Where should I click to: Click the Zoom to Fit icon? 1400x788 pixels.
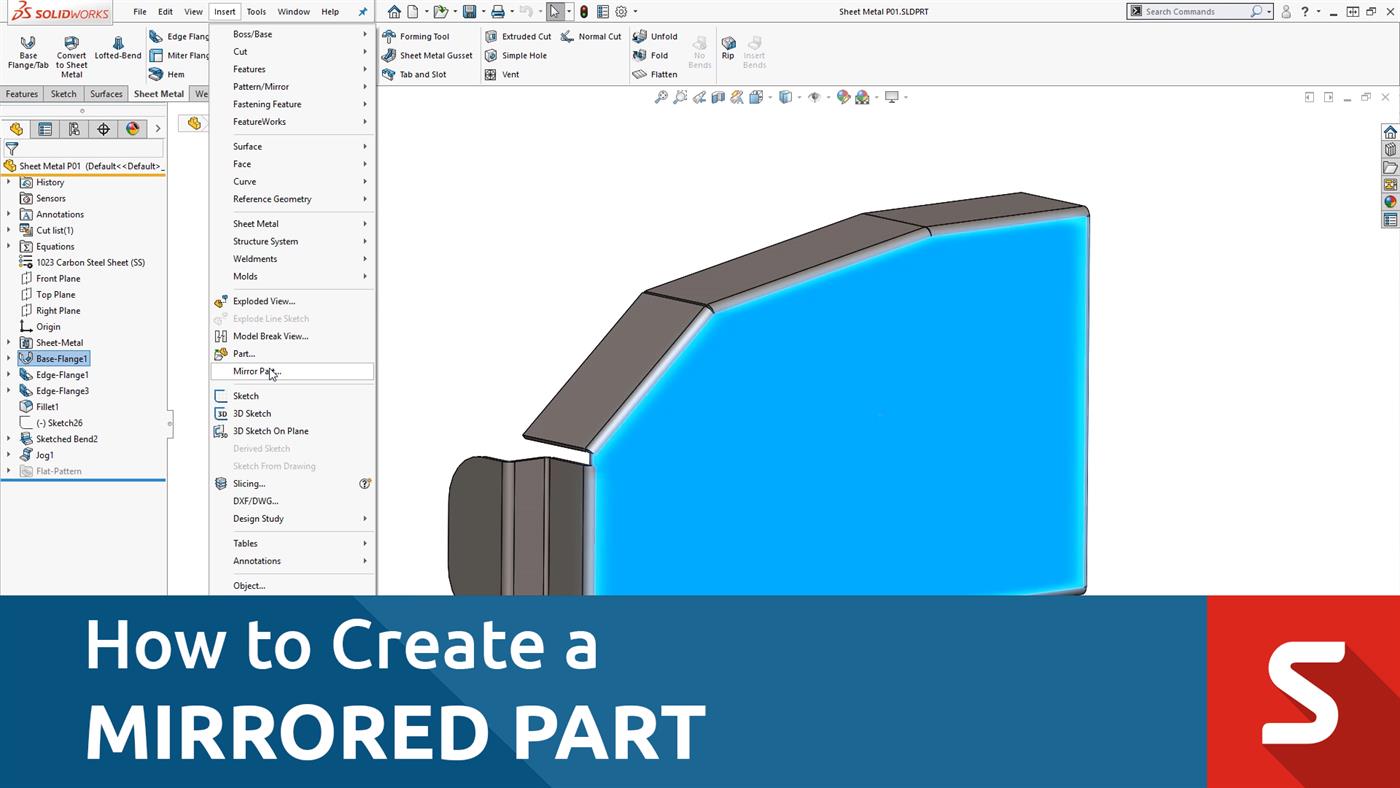660,97
